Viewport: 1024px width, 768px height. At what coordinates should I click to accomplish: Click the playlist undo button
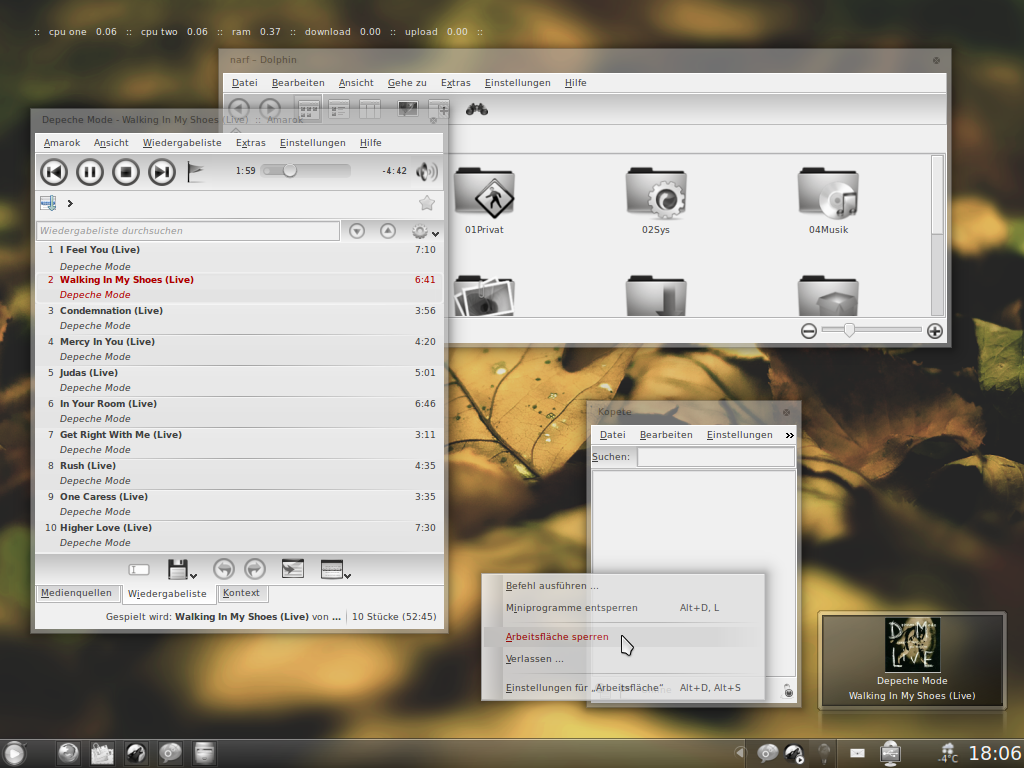[224, 569]
